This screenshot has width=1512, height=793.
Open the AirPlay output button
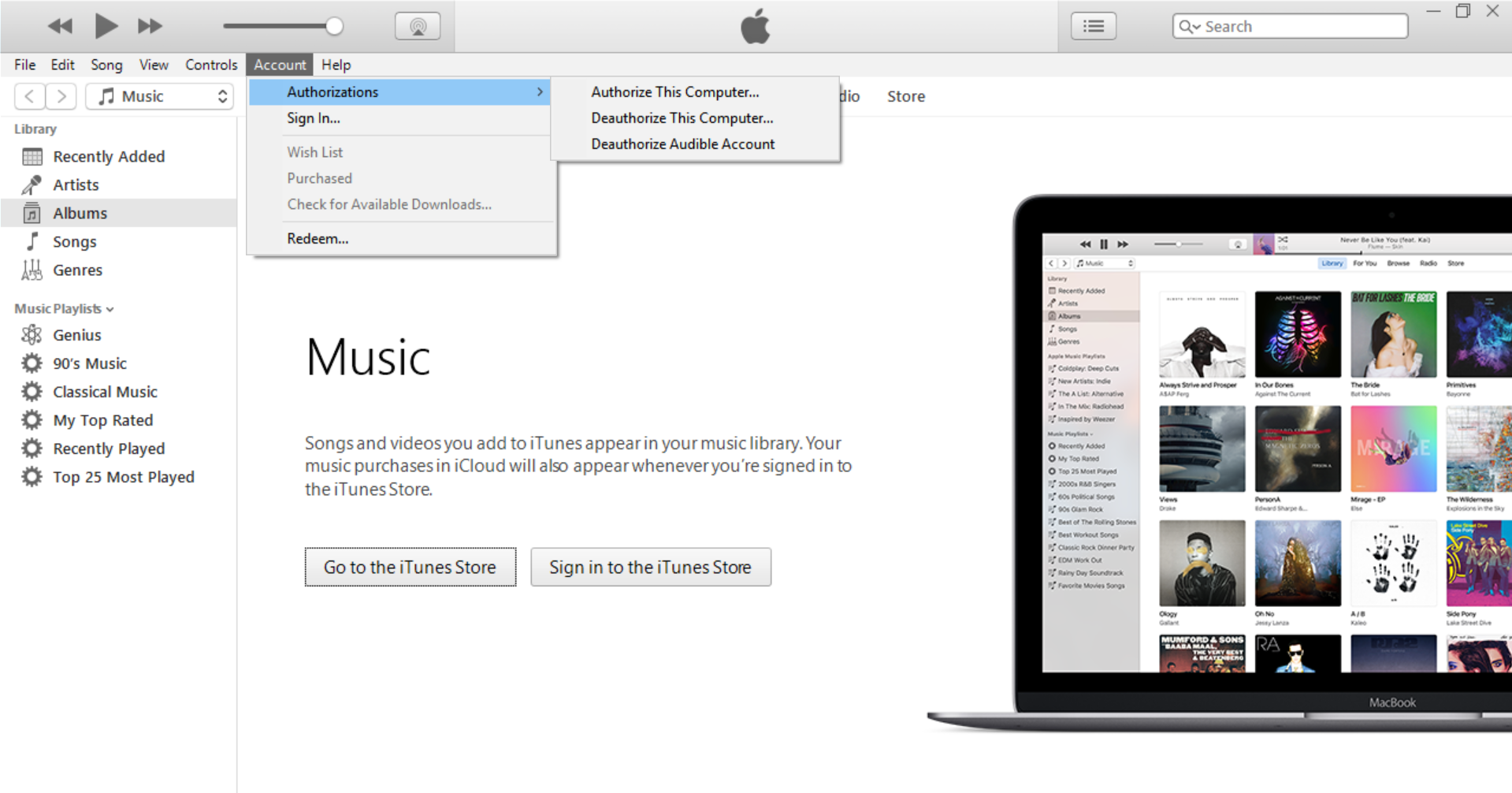[418, 26]
